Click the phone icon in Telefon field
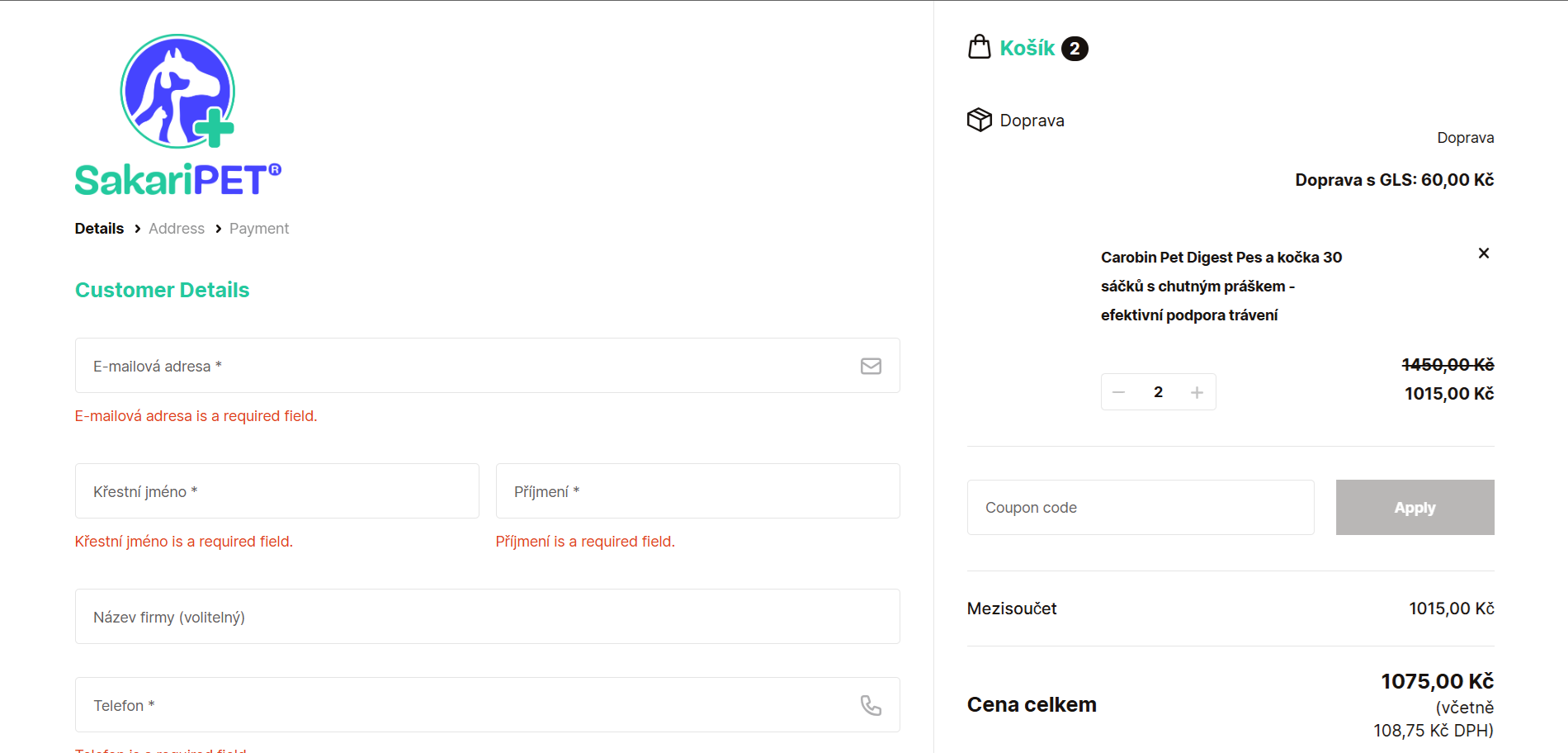The image size is (1568, 753). coord(871,705)
